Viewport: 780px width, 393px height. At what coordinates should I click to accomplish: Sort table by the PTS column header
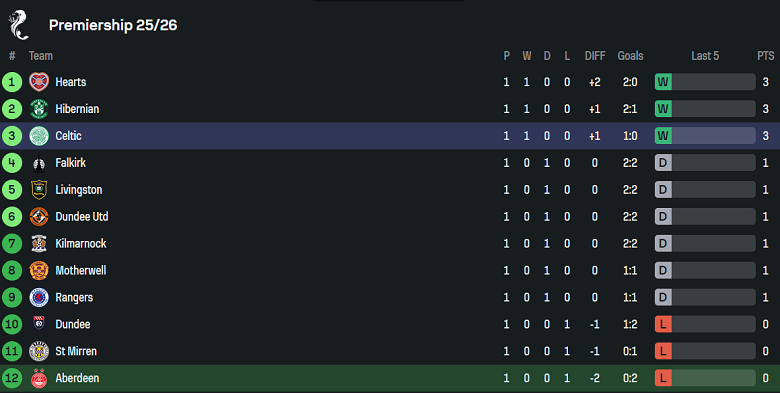tap(766, 56)
